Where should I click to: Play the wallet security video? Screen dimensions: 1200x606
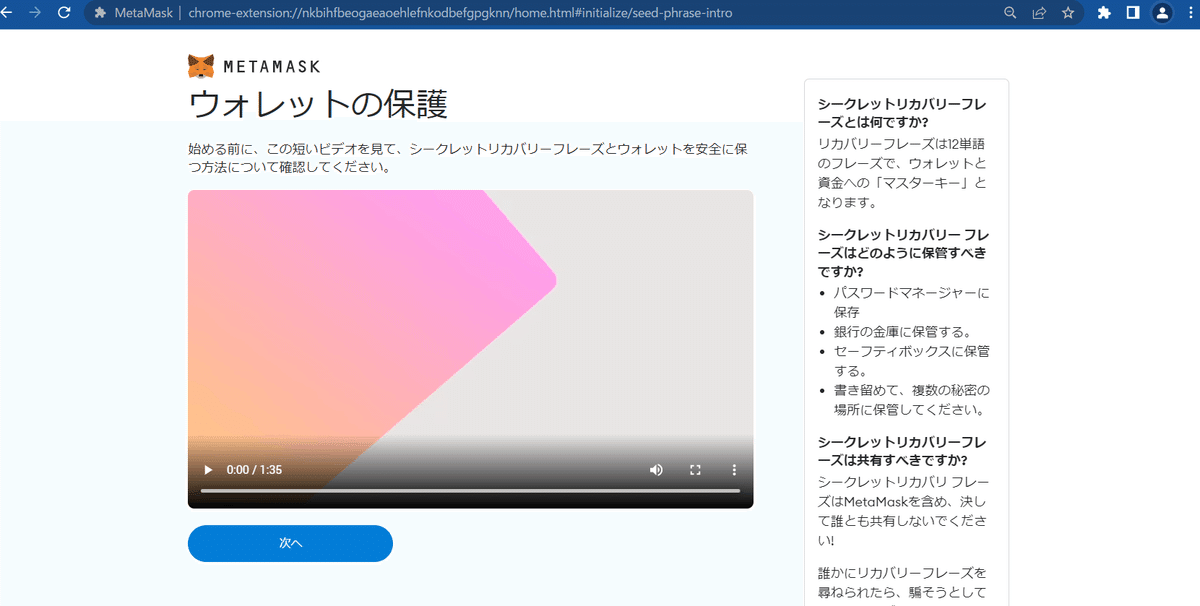[208, 470]
